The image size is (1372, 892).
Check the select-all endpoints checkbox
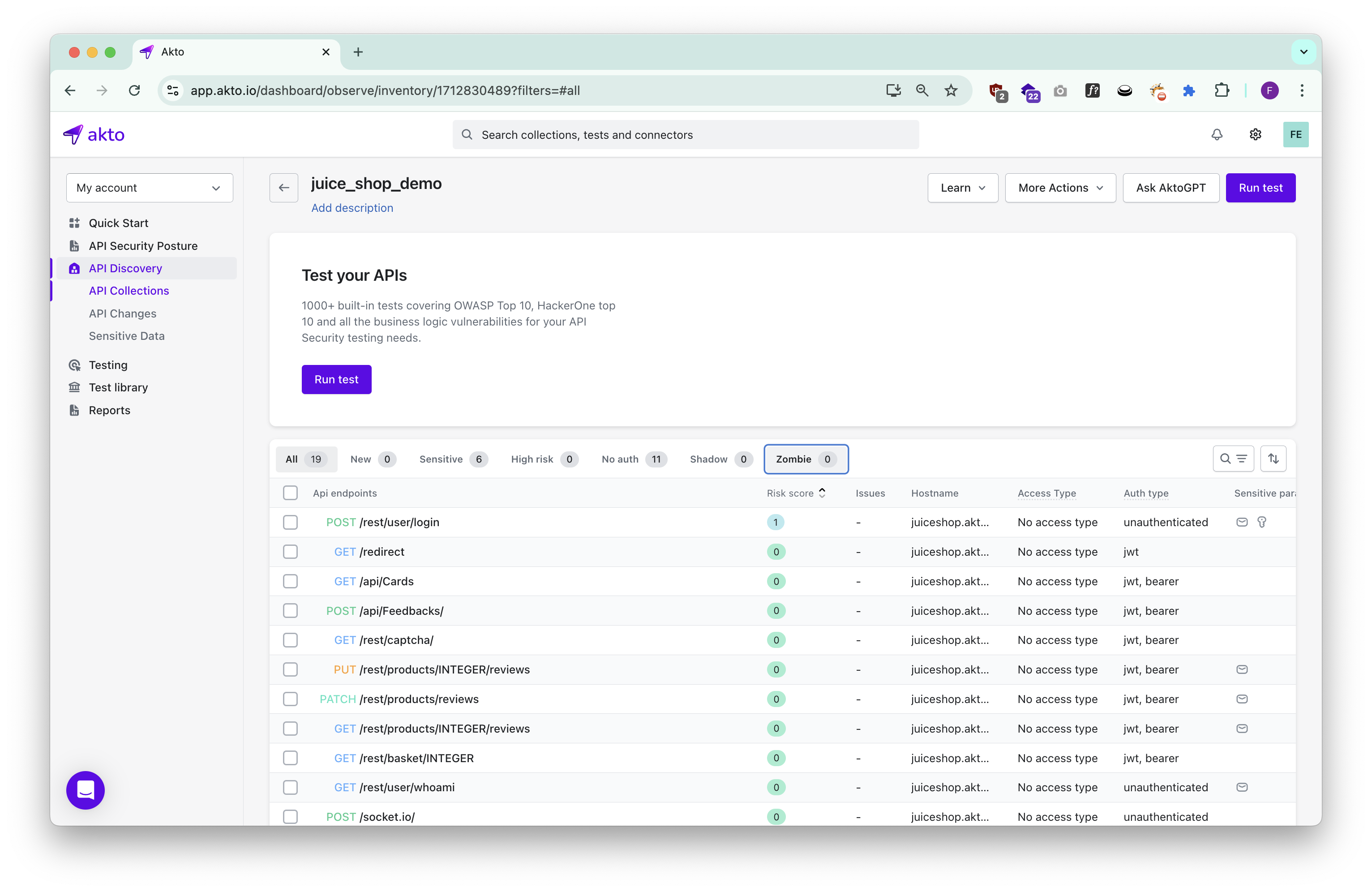point(290,493)
